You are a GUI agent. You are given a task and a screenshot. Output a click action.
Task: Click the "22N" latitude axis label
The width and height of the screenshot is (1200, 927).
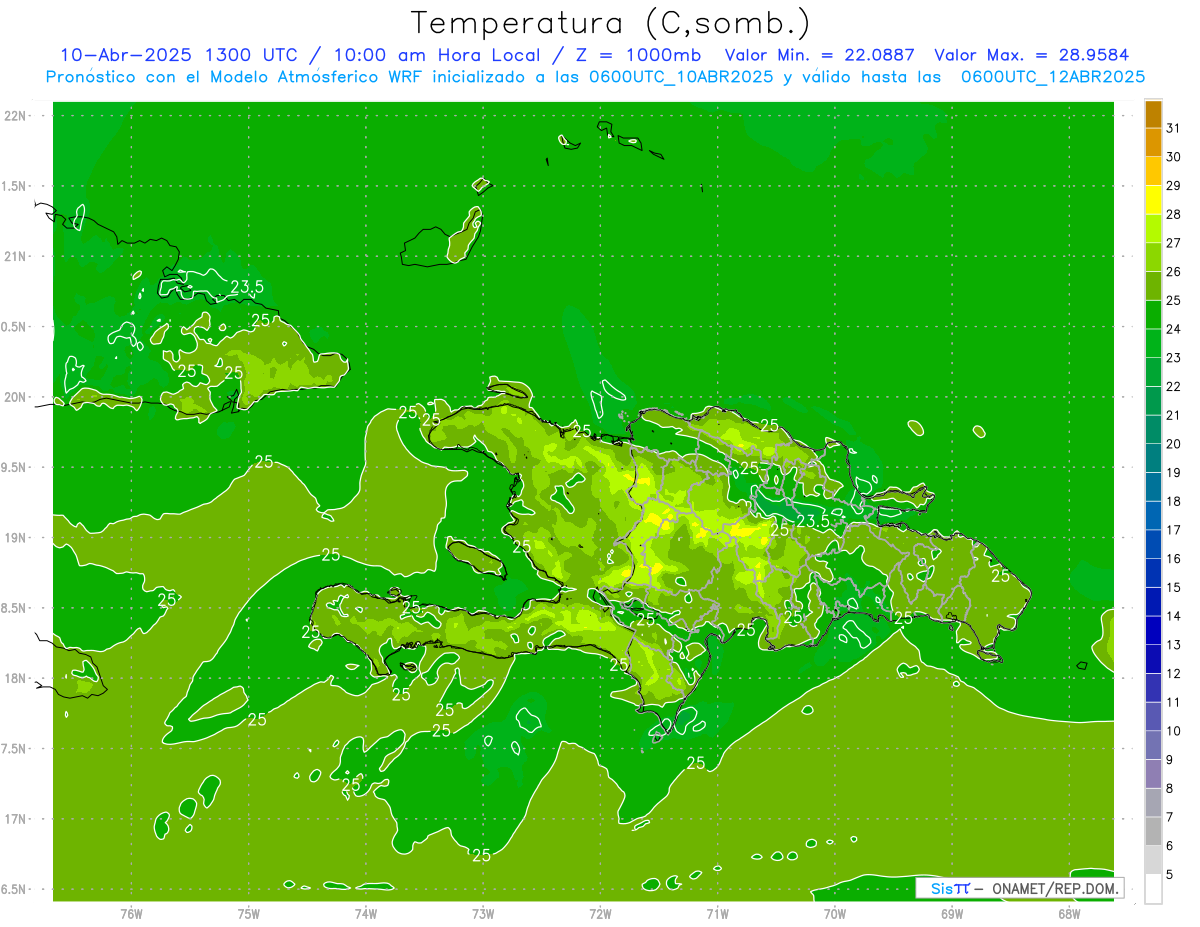point(15,116)
